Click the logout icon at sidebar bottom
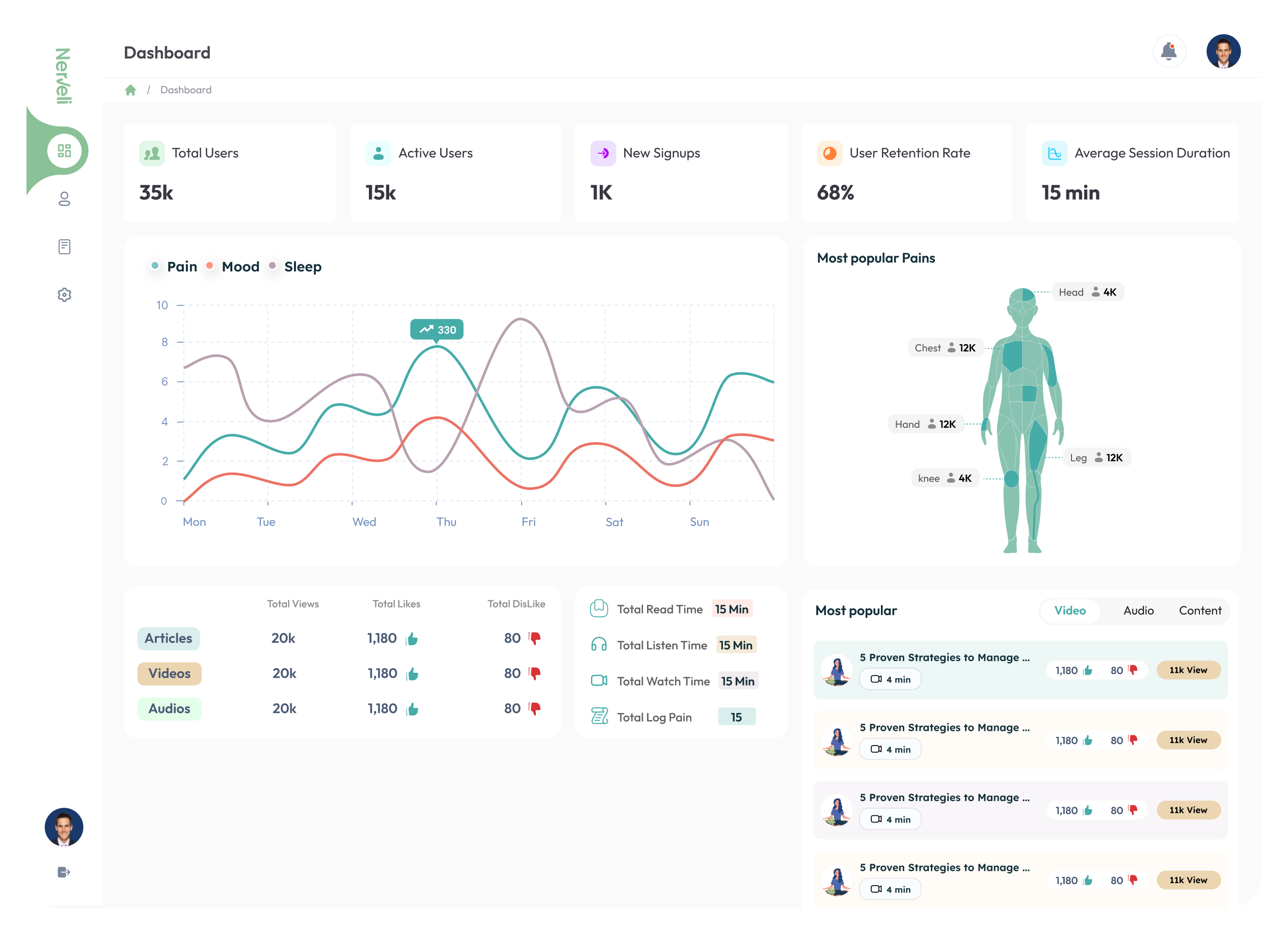 pos(64,872)
